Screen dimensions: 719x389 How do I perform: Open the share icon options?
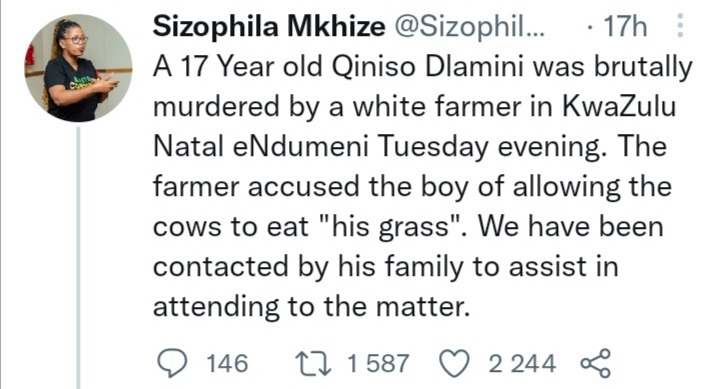pyautogui.click(x=596, y=363)
